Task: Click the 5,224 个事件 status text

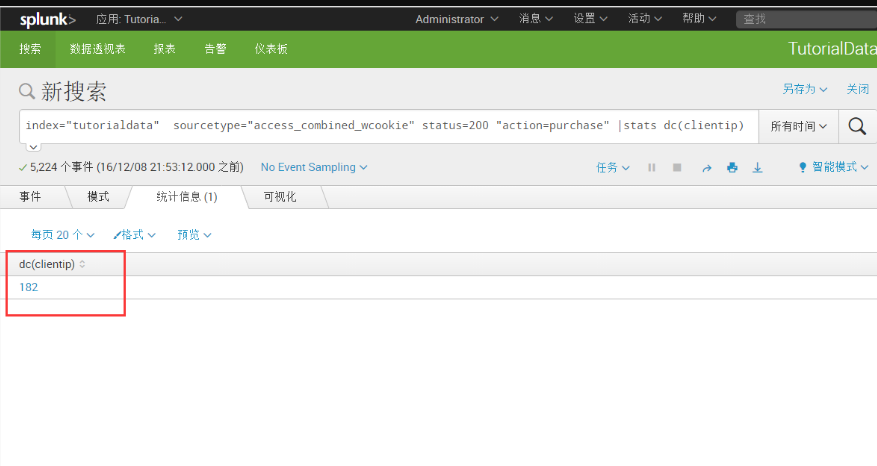Action: pos(136,167)
